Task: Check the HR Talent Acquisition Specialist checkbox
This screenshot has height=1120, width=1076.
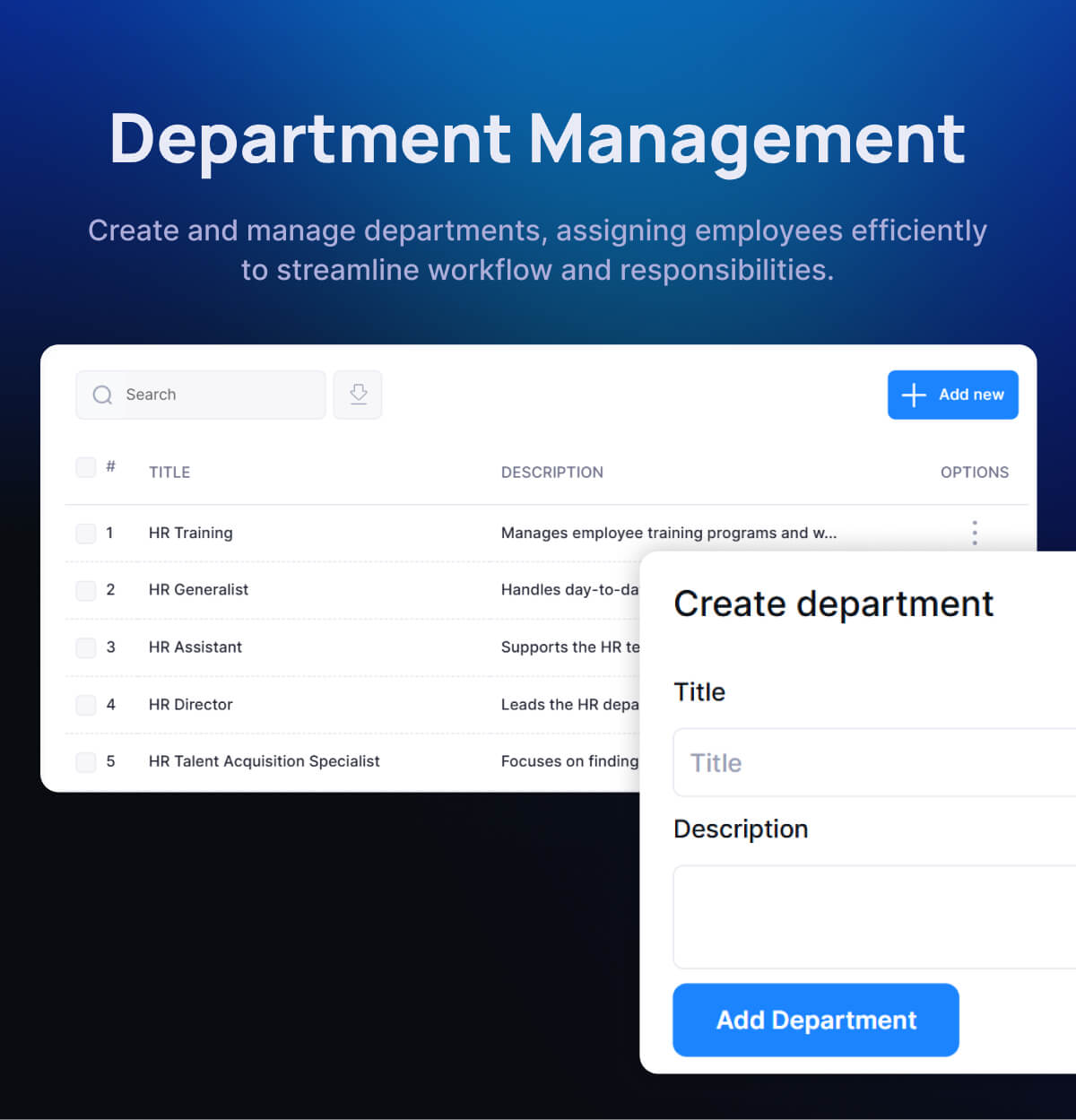Action: (x=85, y=762)
